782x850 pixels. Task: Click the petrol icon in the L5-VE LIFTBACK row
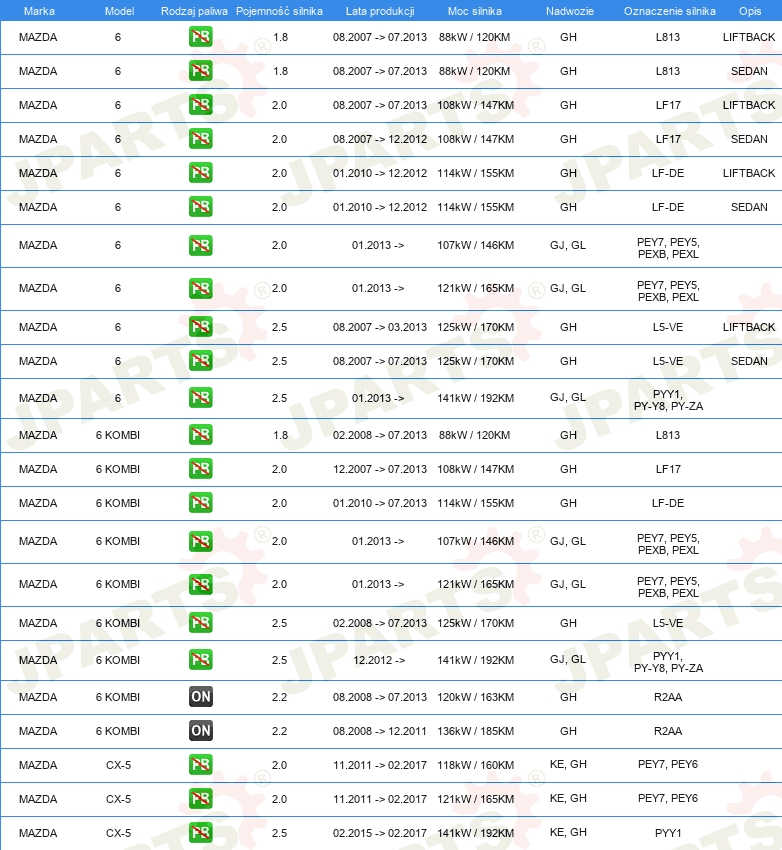point(201,327)
